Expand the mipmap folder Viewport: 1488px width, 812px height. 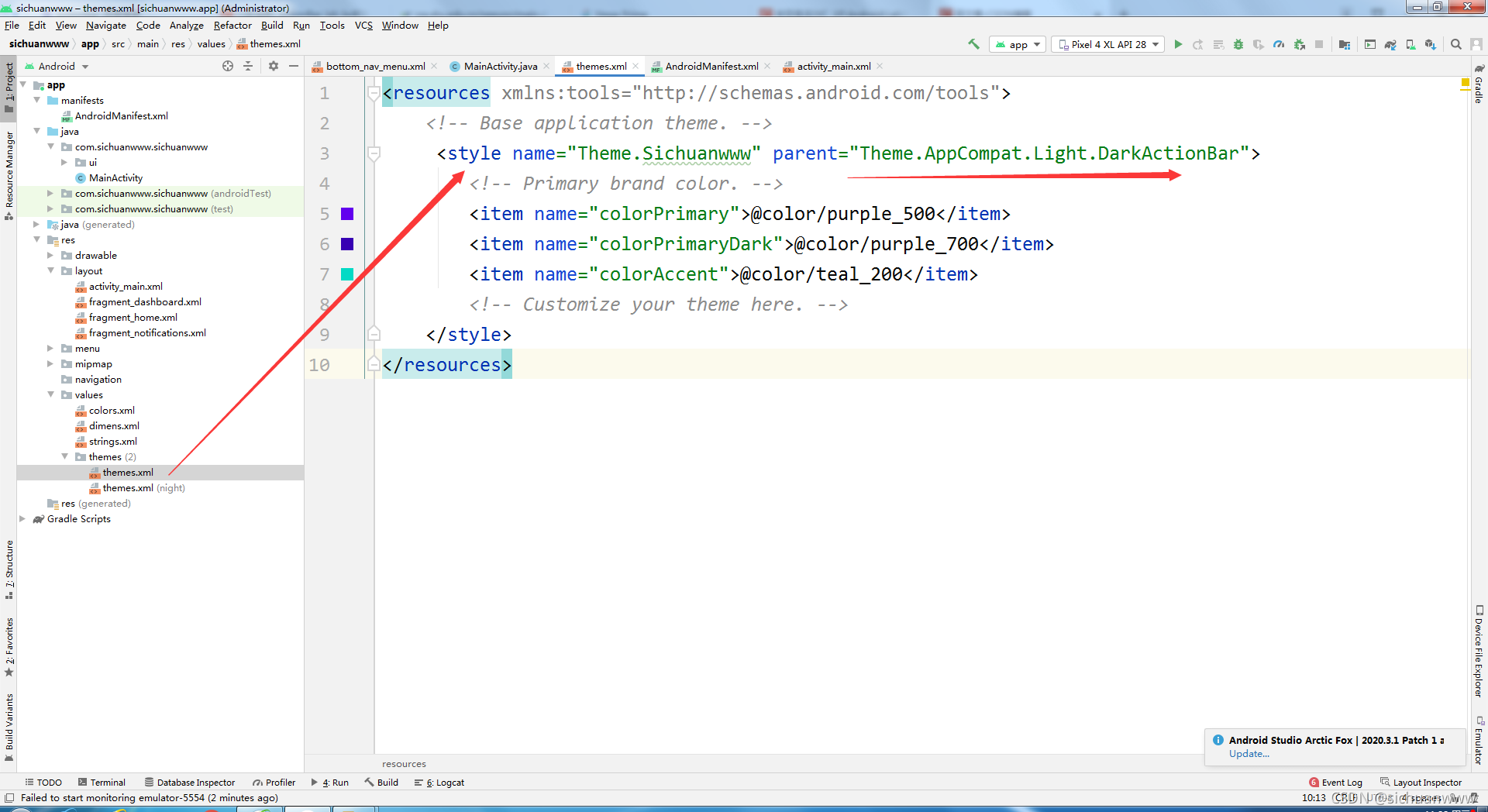(x=50, y=363)
